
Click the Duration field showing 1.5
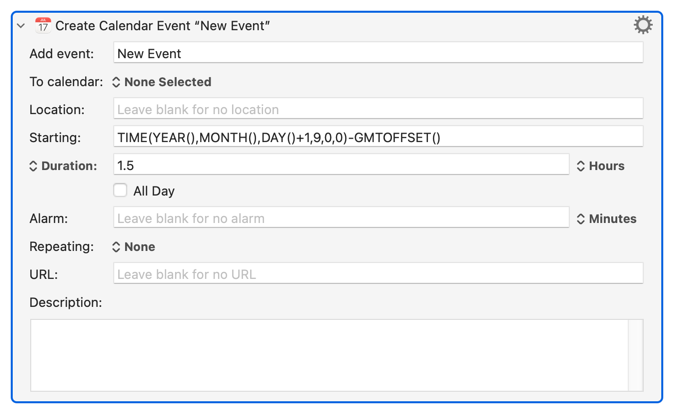(x=340, y=166)
